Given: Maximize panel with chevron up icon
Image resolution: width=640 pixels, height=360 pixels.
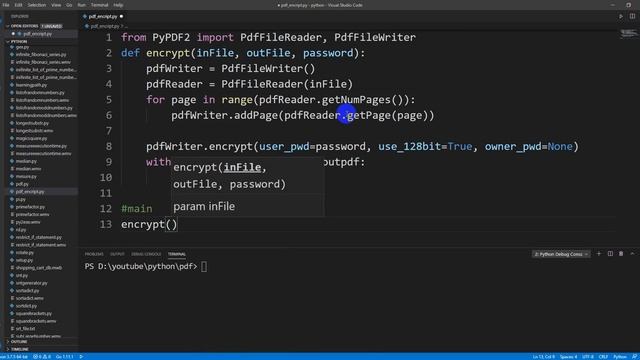Looking at the screenshot, I should coord(632,254).
